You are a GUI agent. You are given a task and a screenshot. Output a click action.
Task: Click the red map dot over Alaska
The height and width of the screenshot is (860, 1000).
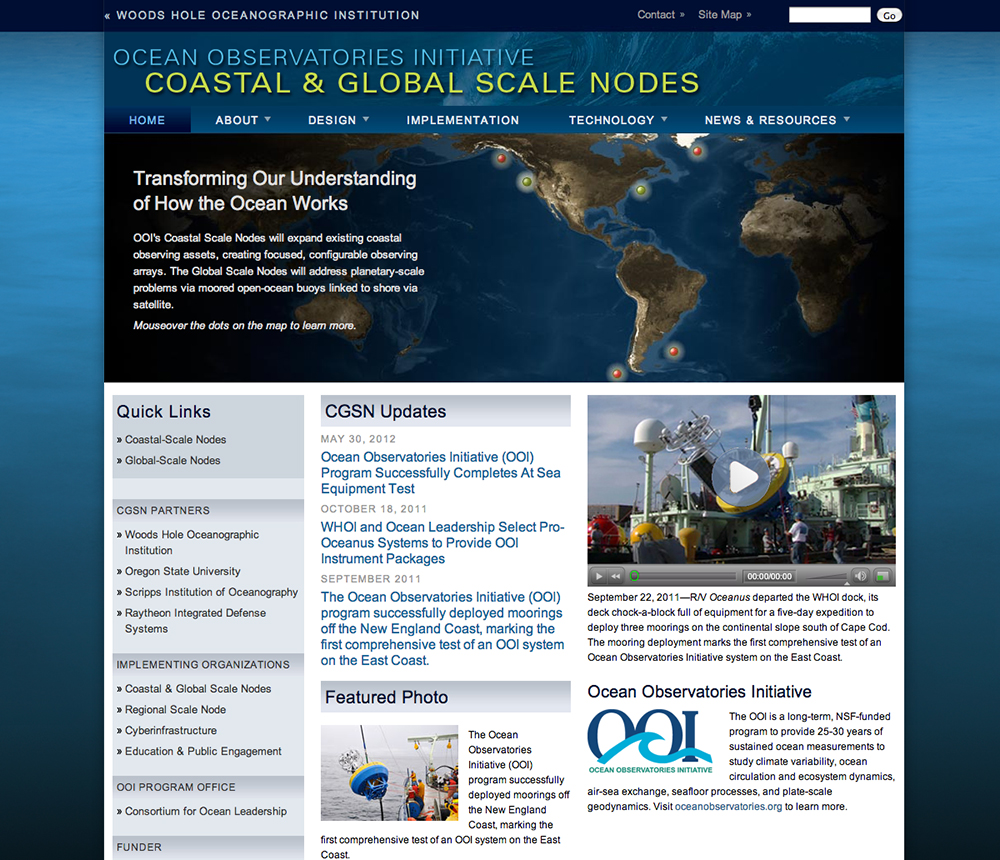(501, 158)
